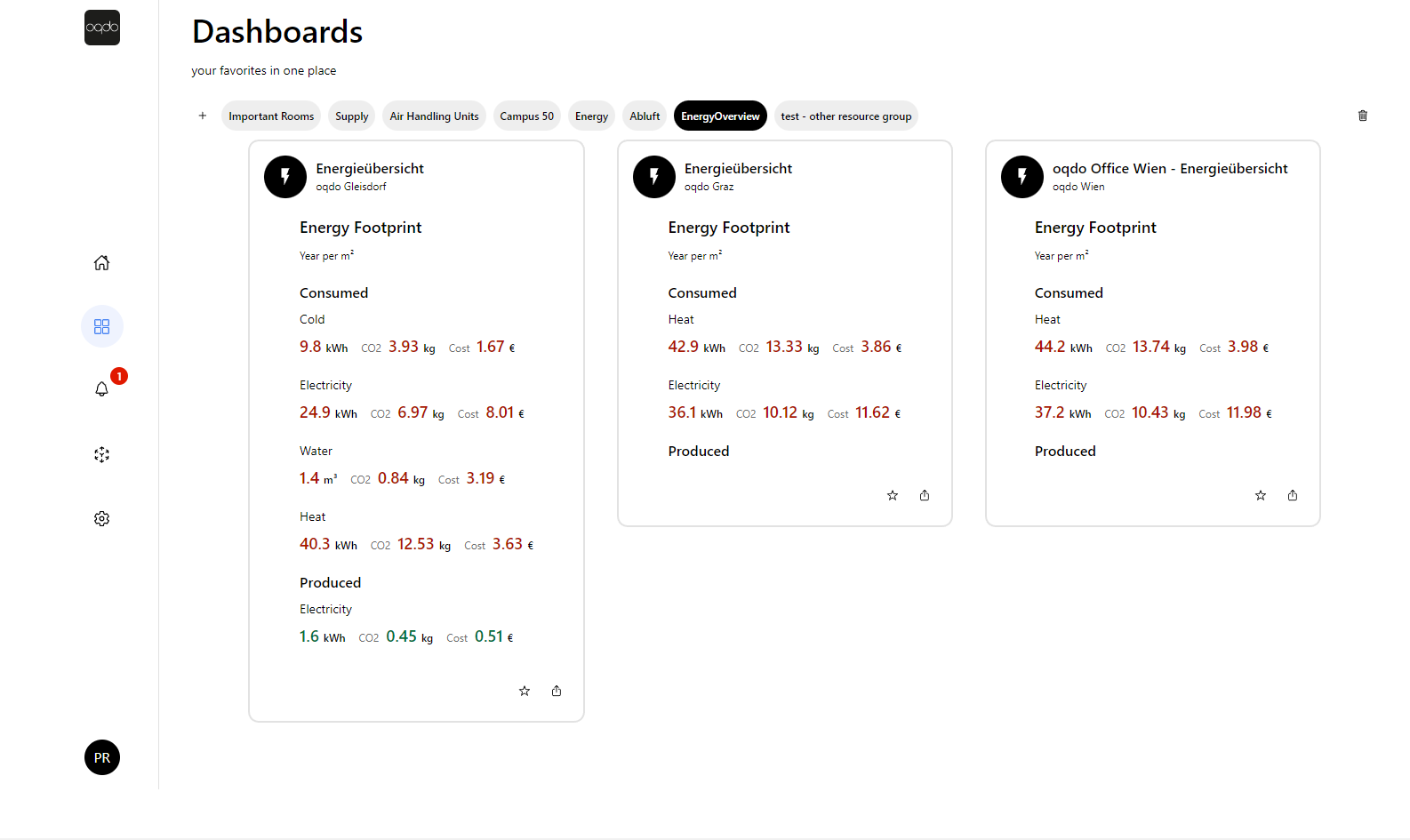Share the oqdo Gleisdorf energy card
The height and width of the screenshot is (840, 1410).
click(557, 692)
